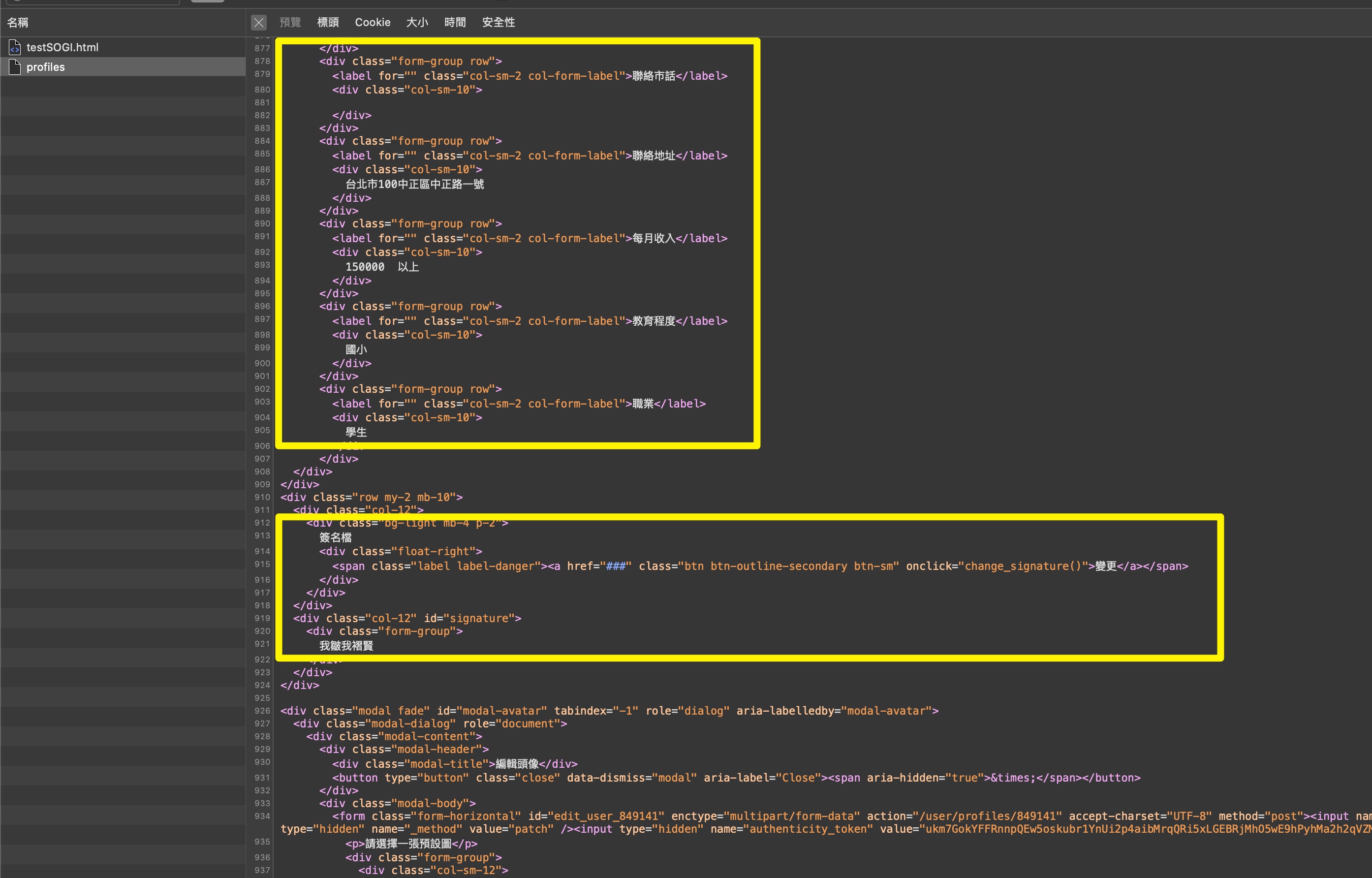Click line number 926
Screen dimensions: 1372x878
pos(262,711)
